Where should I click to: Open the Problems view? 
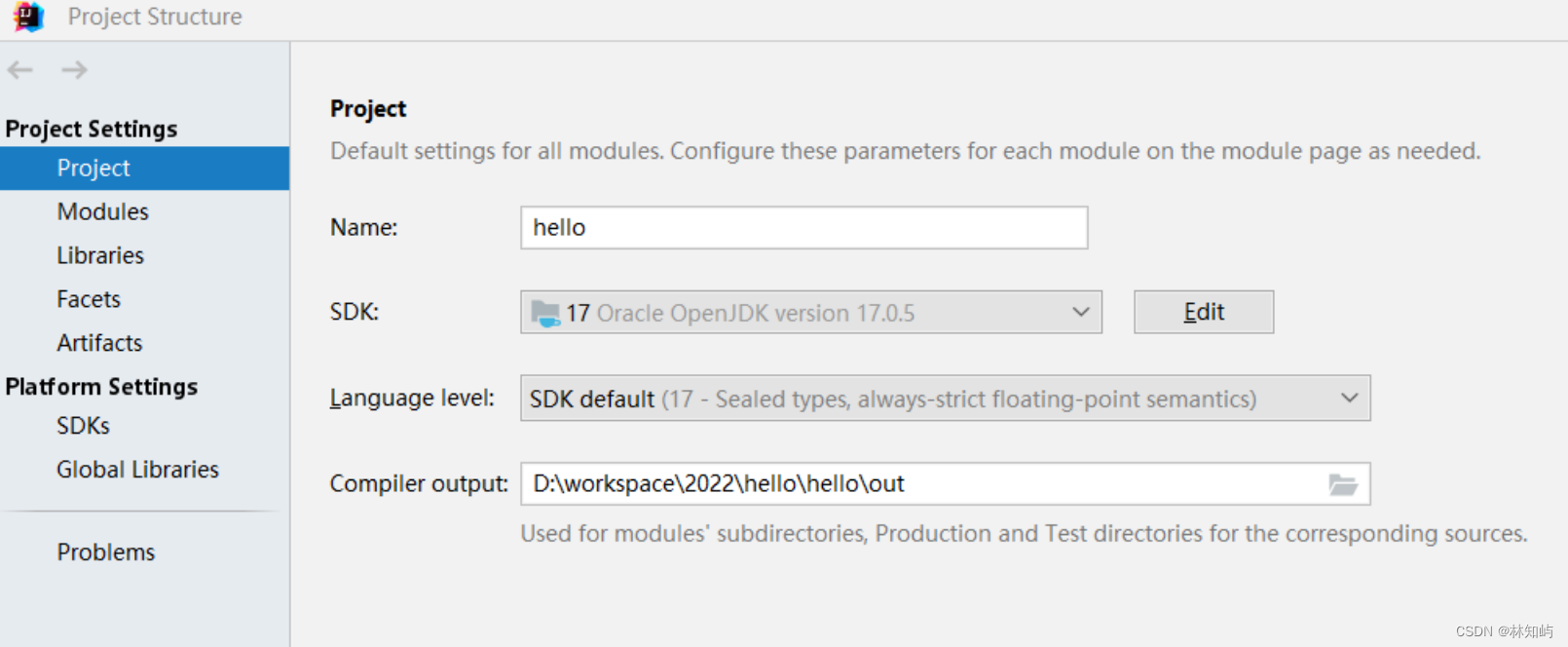106,552
